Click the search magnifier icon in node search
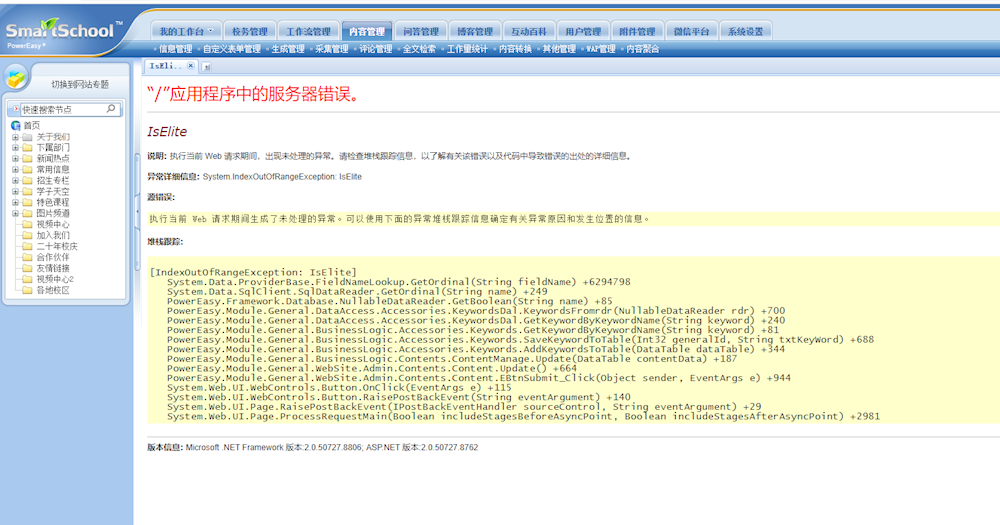The width and height of the screenshot is (1000, 525). click(111, 109)
